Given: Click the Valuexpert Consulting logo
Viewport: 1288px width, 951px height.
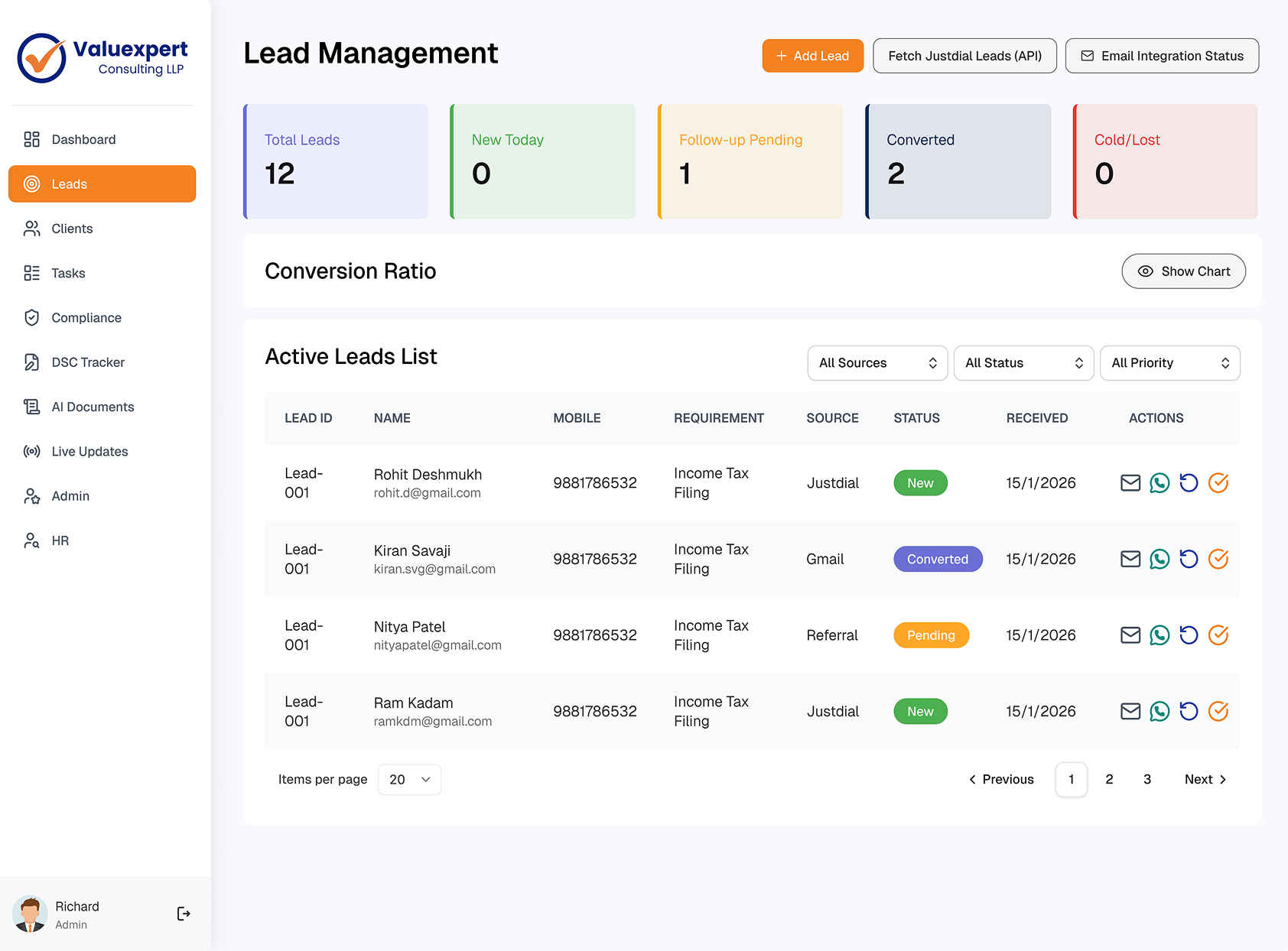Looking at the screenshot, I should [102, 58].
